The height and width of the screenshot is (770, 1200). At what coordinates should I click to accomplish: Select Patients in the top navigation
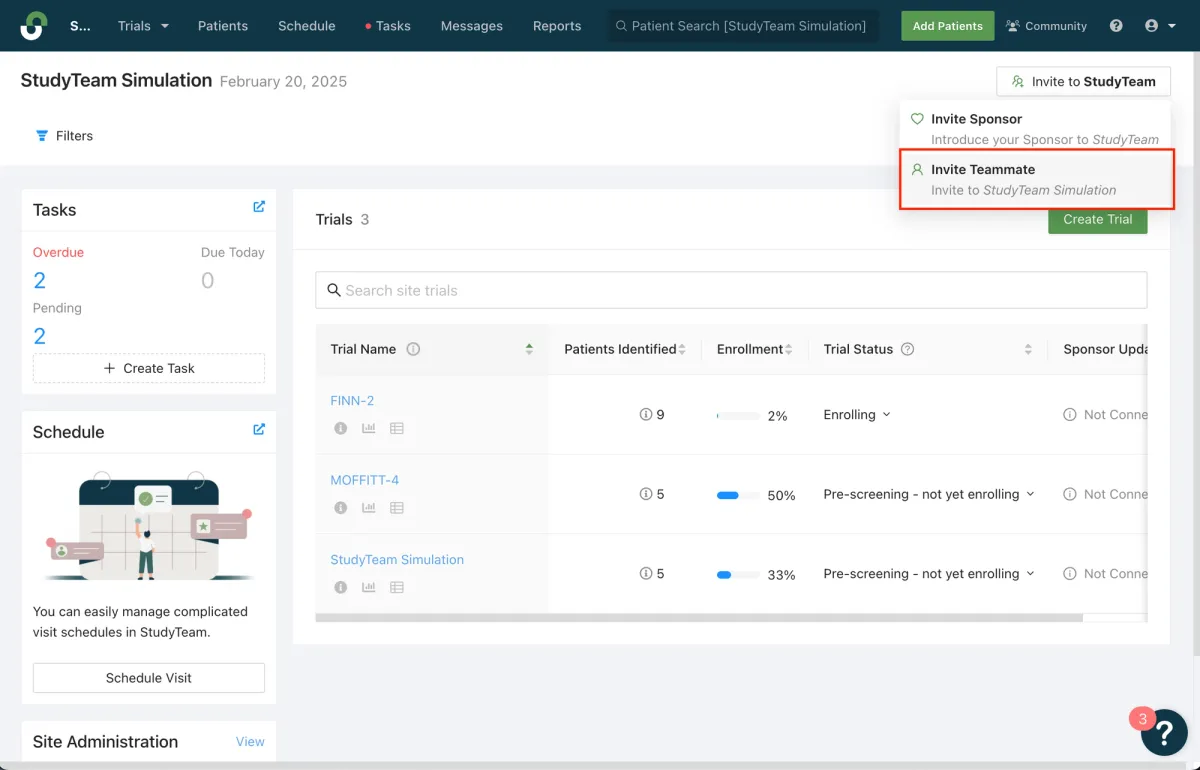click(x=223, y=26)
